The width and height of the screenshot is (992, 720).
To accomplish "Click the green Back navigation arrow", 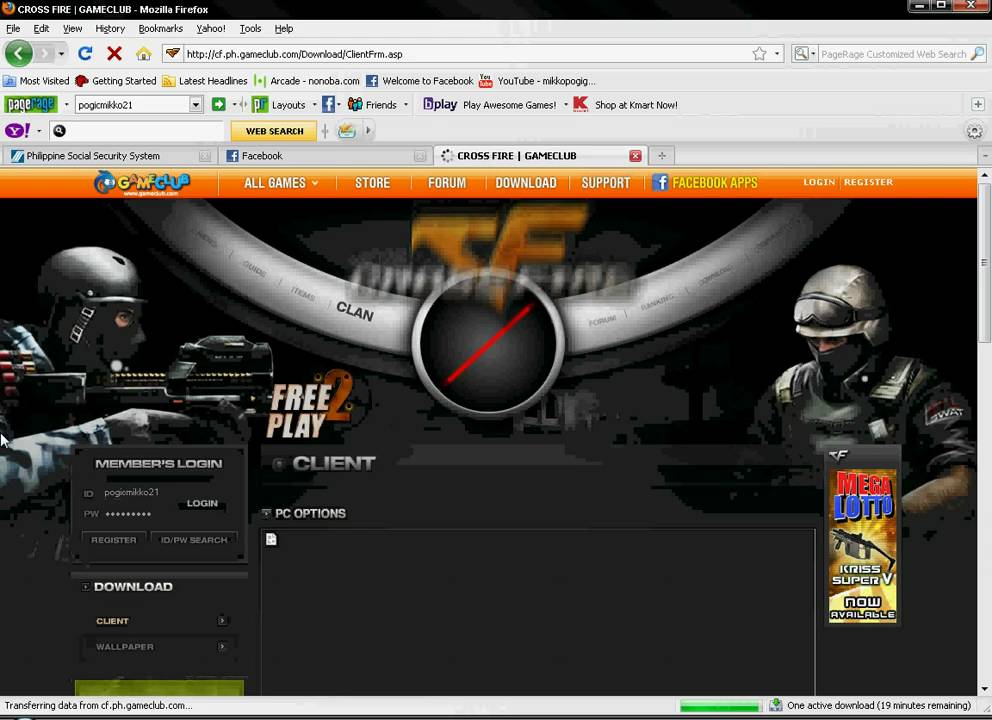I will [18, 54].
